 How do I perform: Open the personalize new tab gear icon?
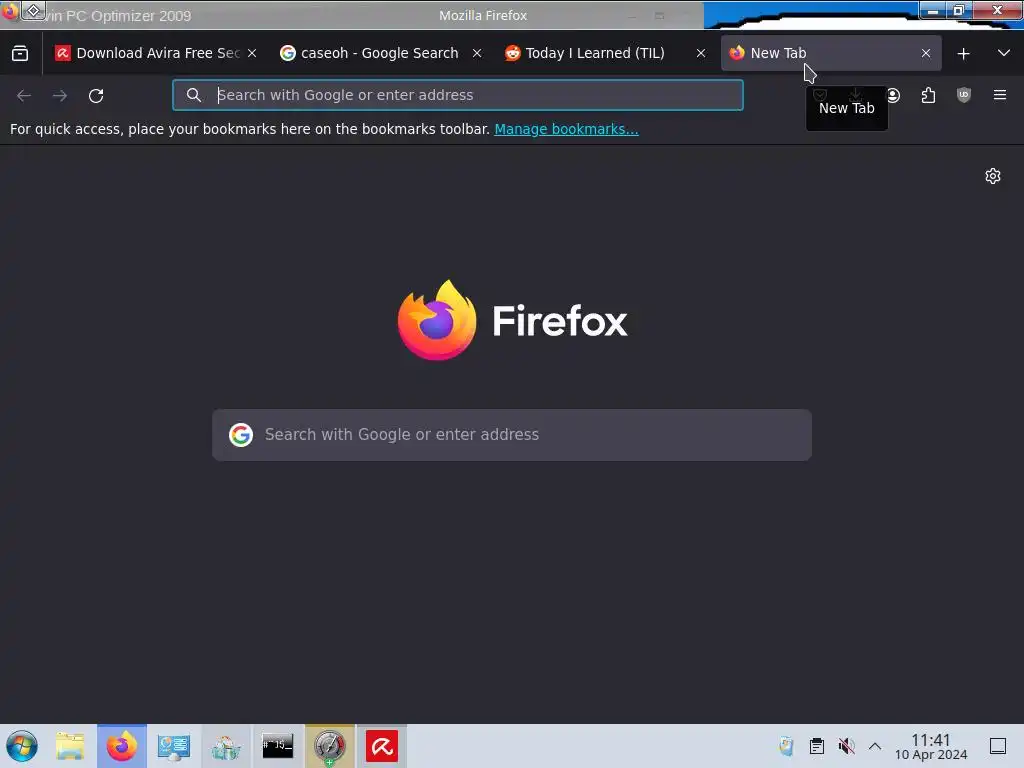[x=993, y=176]
